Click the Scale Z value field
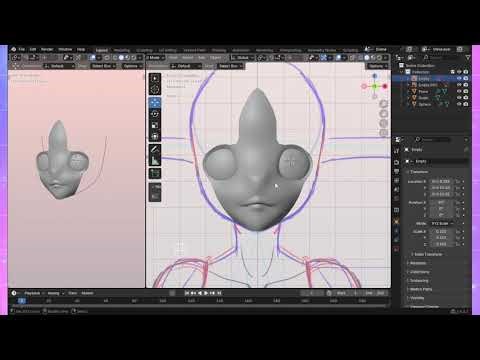 click(441, 244)
